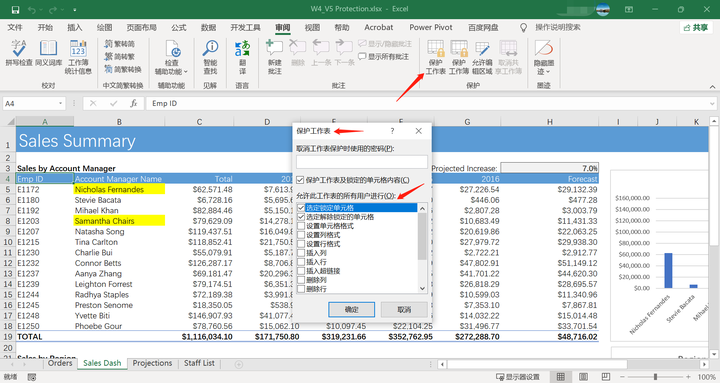The width and height of the screenshot is (720, 383).
Task: Enable 删除列 checkbox
Action: (301, 280)
